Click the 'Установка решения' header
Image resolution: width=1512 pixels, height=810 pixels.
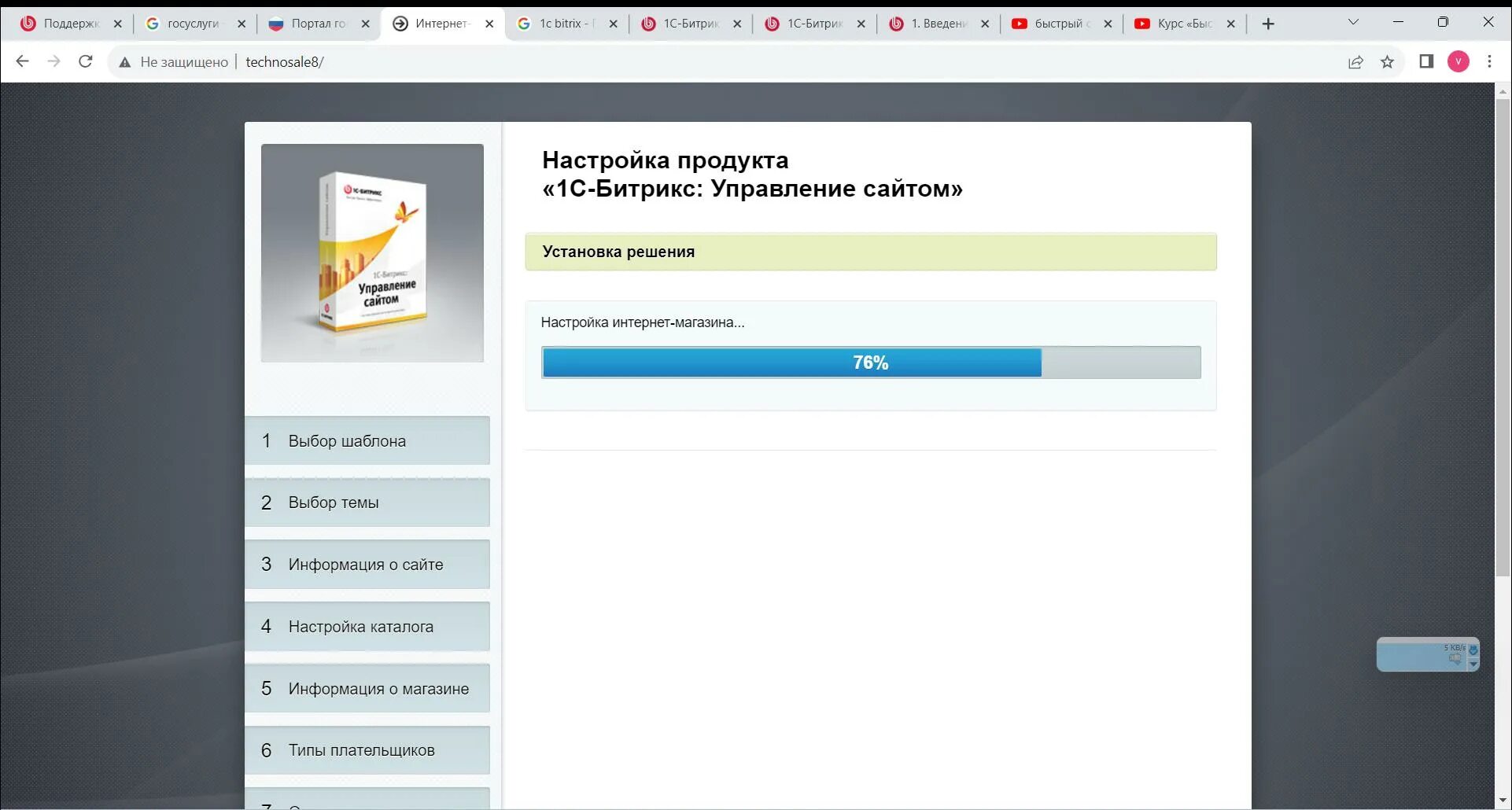[871, 252]
